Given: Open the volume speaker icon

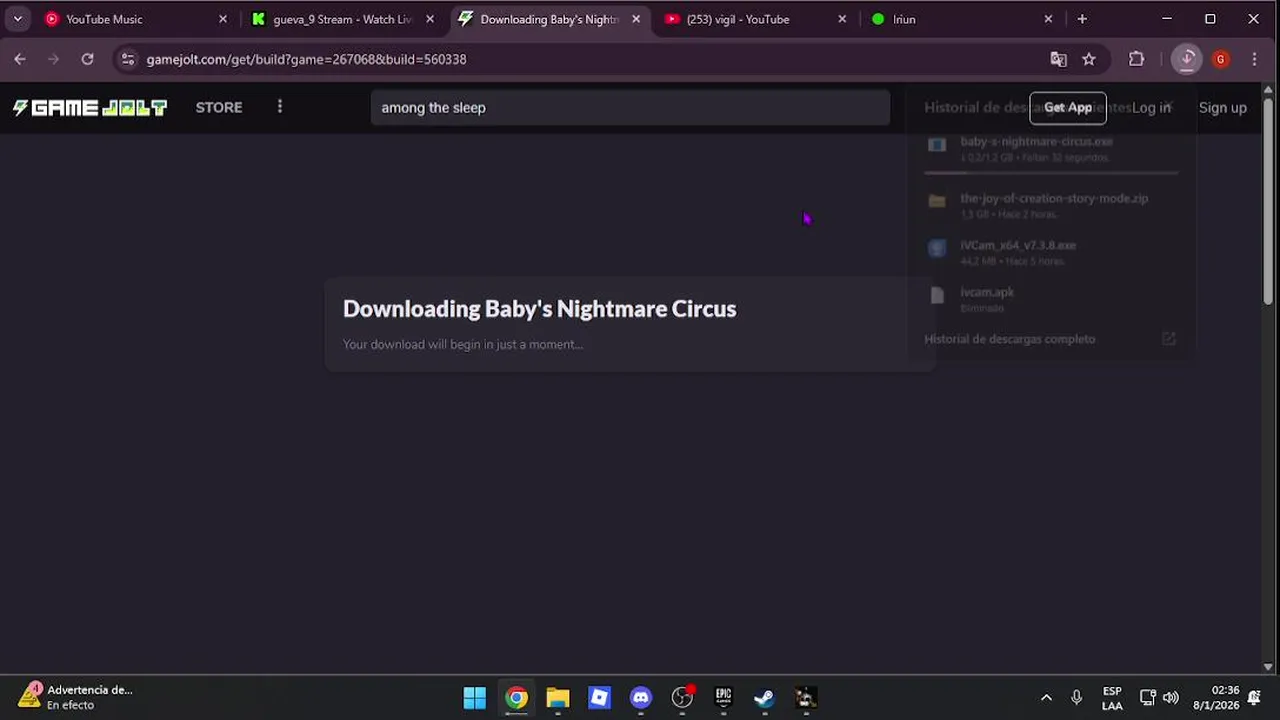Looking at the screenshot, I should pos(1171,697).
